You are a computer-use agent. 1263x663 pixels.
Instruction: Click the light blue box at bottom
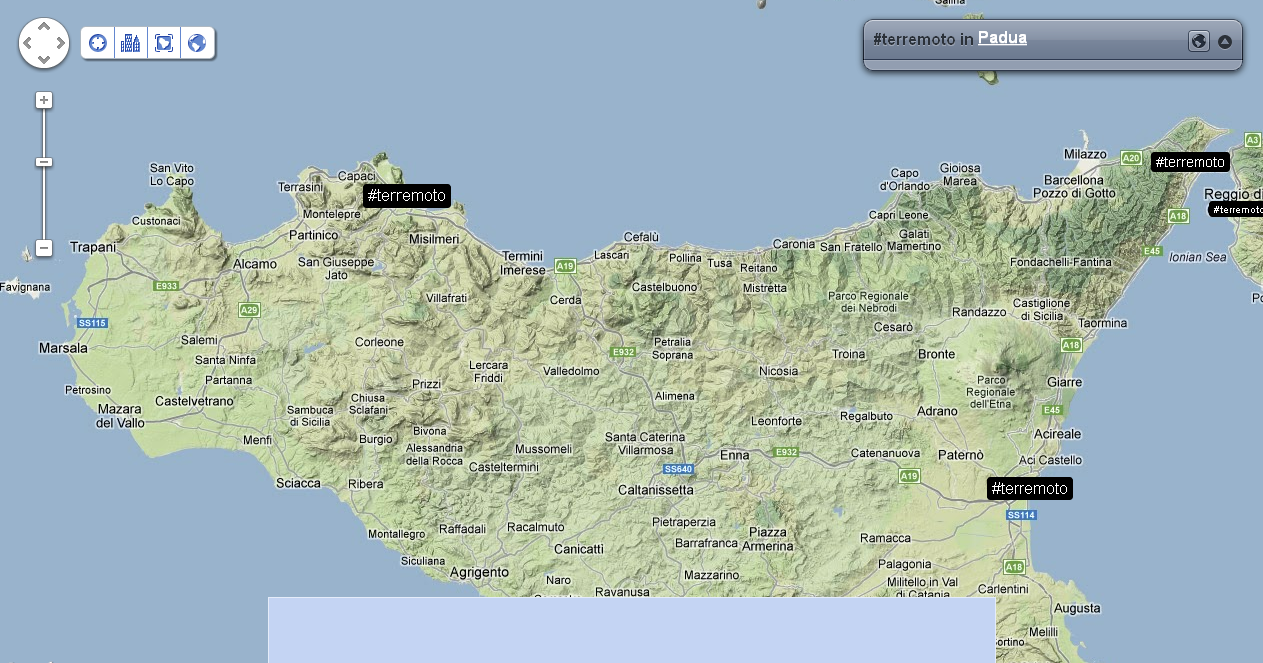(631, 630)
